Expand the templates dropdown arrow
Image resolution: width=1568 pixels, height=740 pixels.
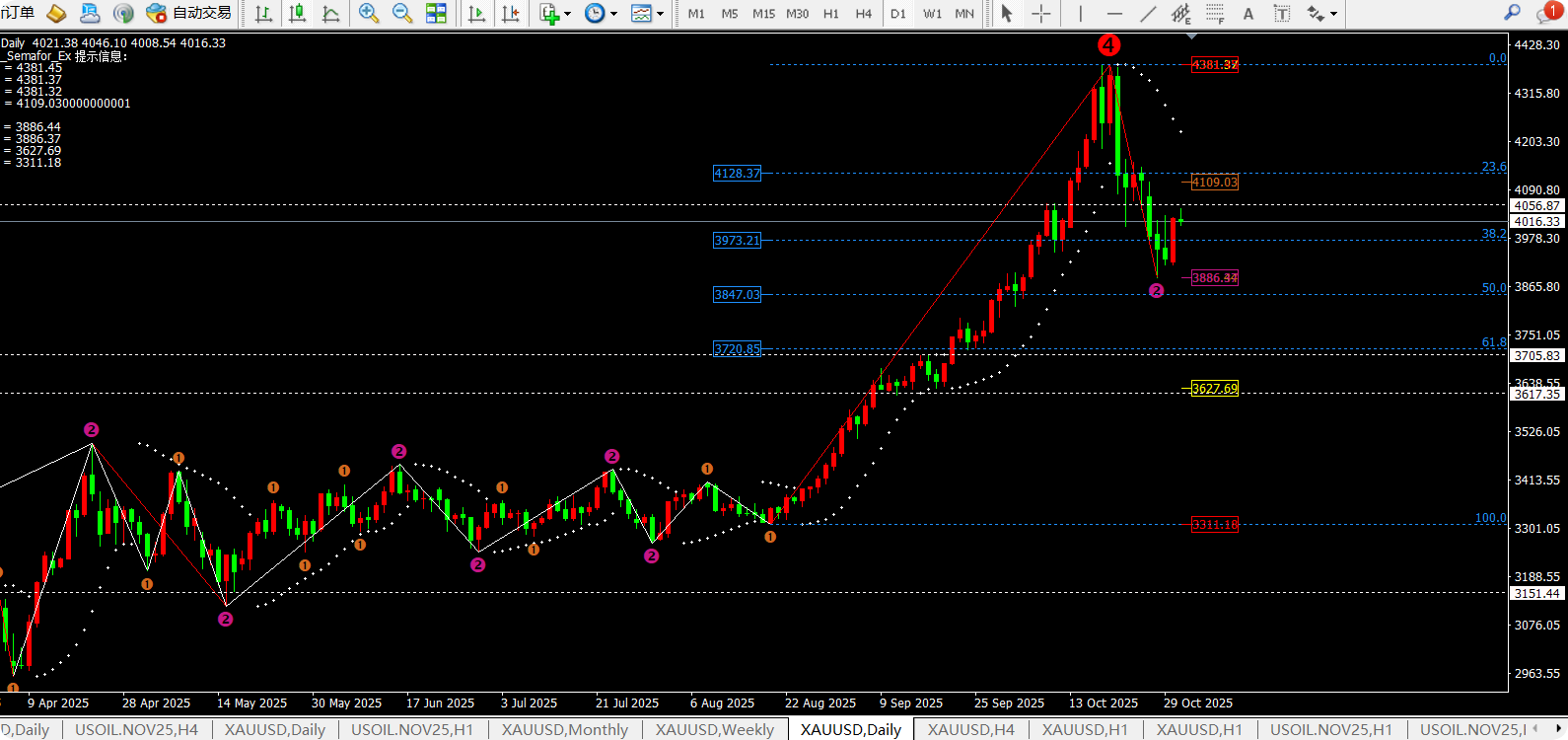[x=660, y=14]
